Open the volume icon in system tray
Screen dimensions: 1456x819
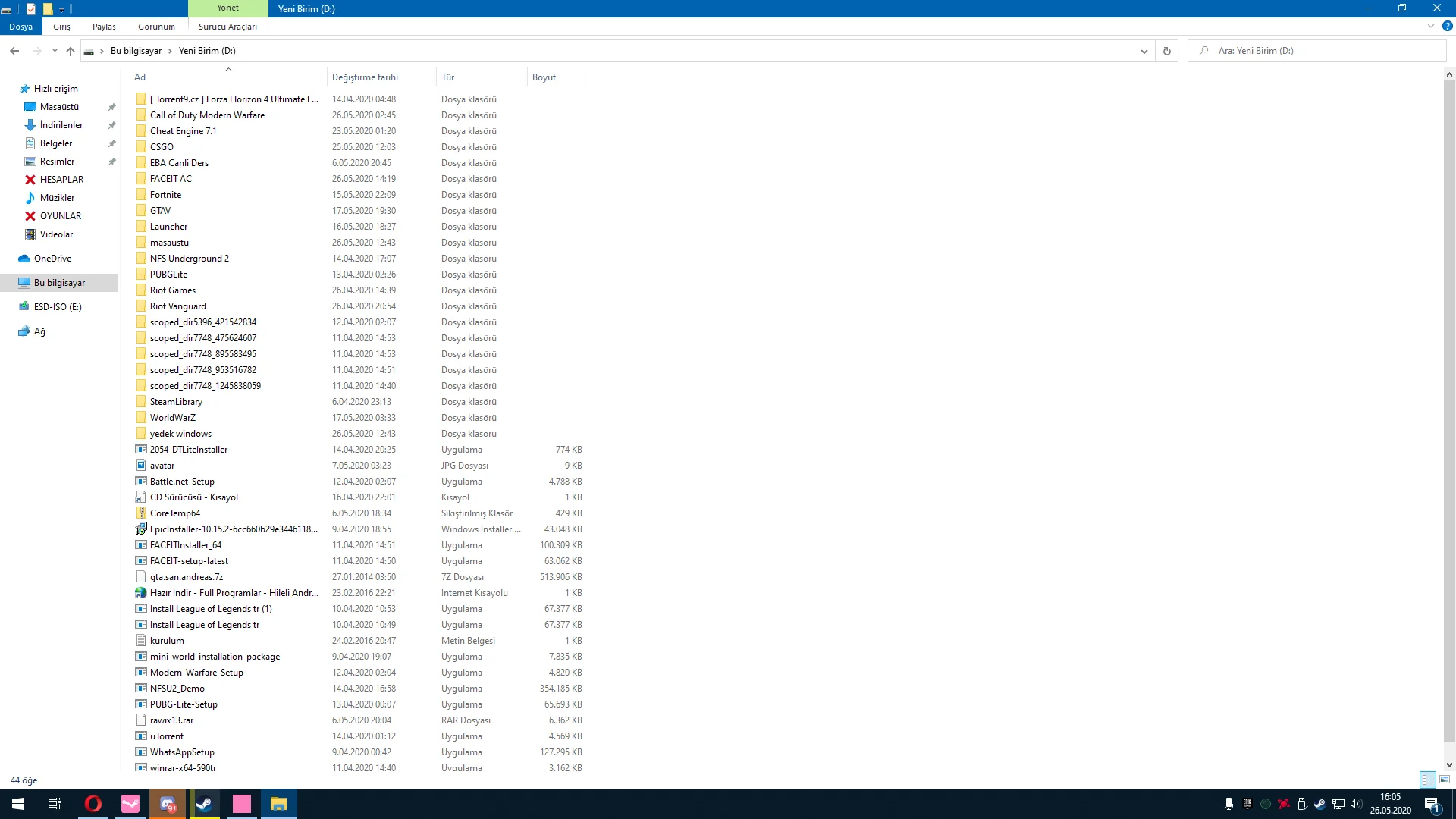pos(1356,804)
